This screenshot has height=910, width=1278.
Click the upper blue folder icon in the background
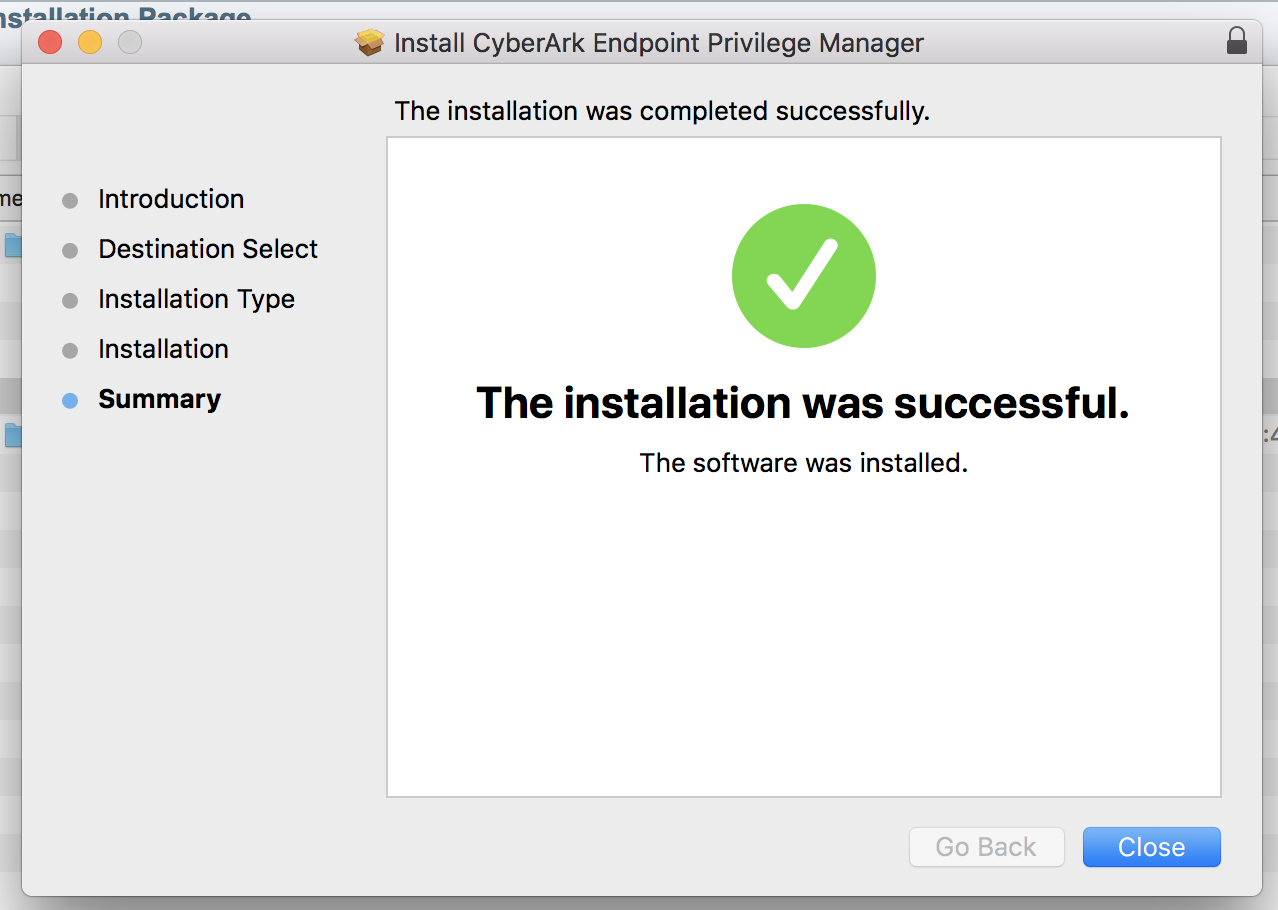tap(12, 245)
